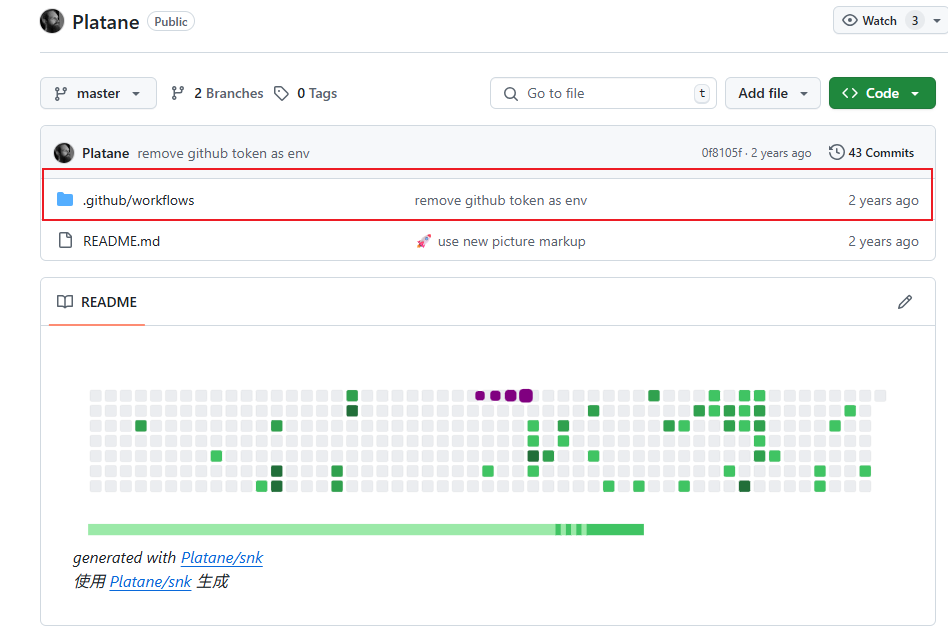Click the clock history icon by 43 Commits

[x=836, y=152]
